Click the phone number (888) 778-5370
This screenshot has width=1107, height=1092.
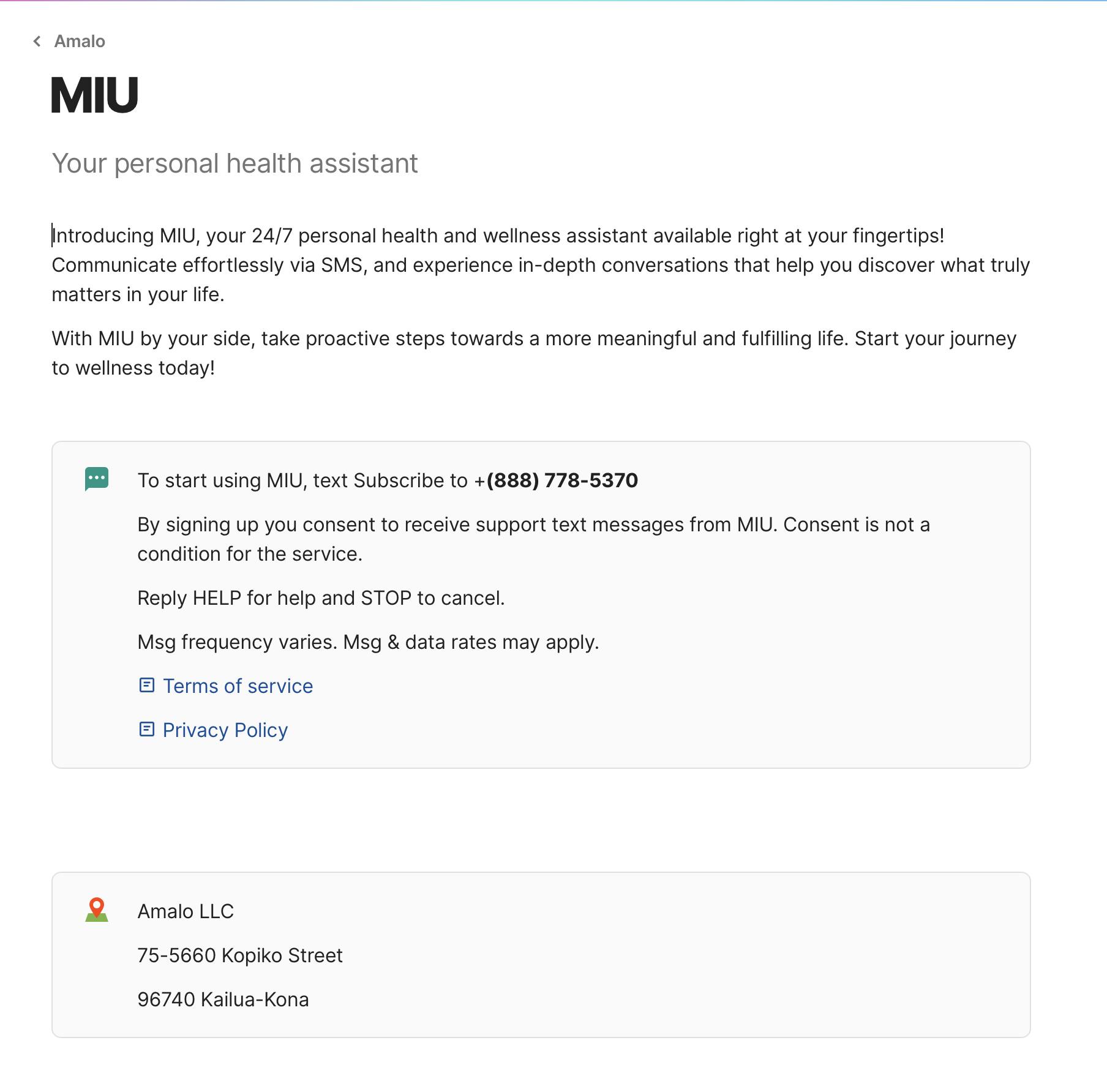tap(562, 481)
